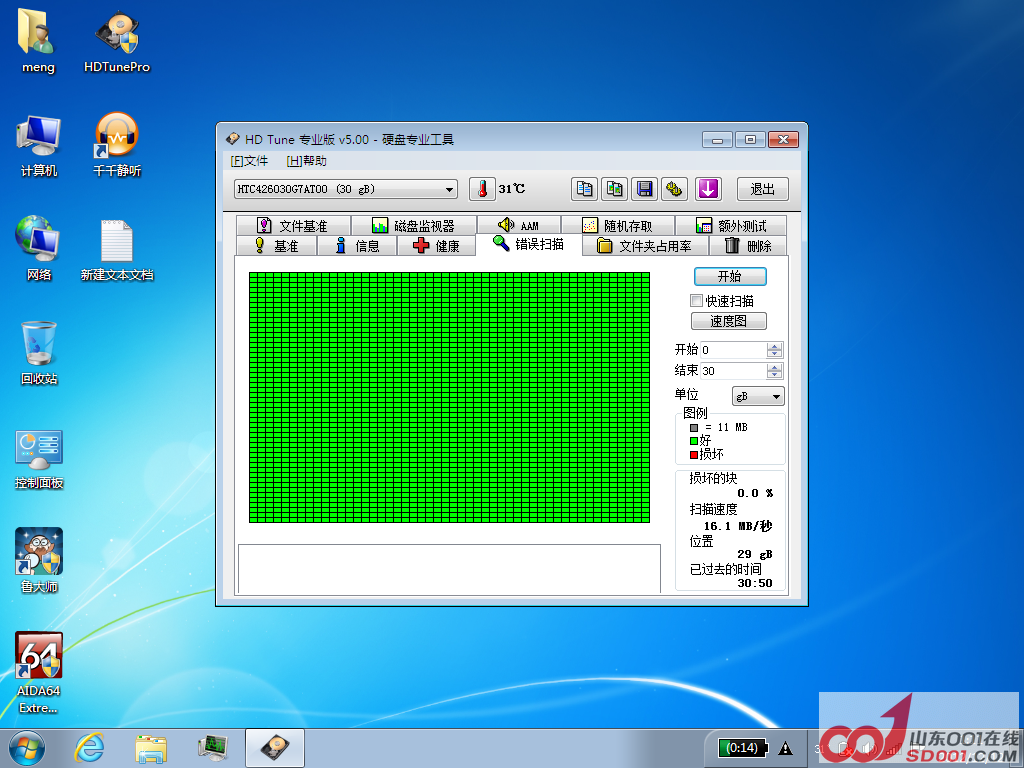Switch to the 基准 benchmark tab
Viewport: 1024px width, 768px height.
pos(276,246)
